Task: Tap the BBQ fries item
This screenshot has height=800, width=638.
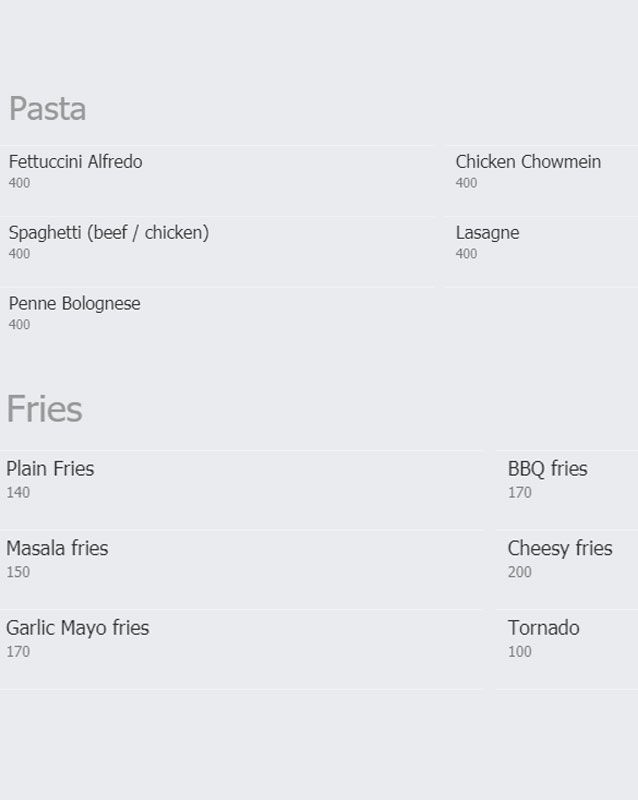Action: coord(547,469)
